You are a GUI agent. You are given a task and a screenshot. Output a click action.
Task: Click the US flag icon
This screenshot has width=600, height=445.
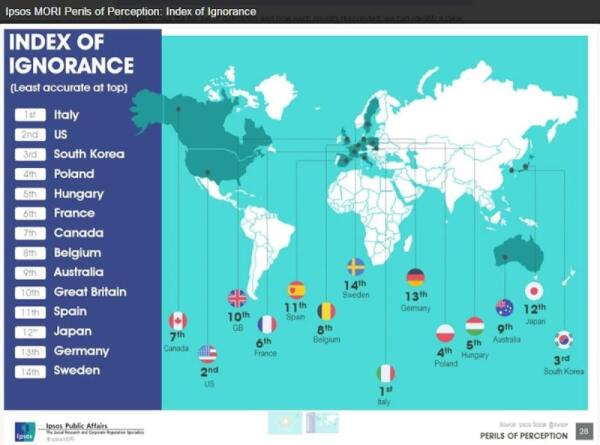[207, 354]
